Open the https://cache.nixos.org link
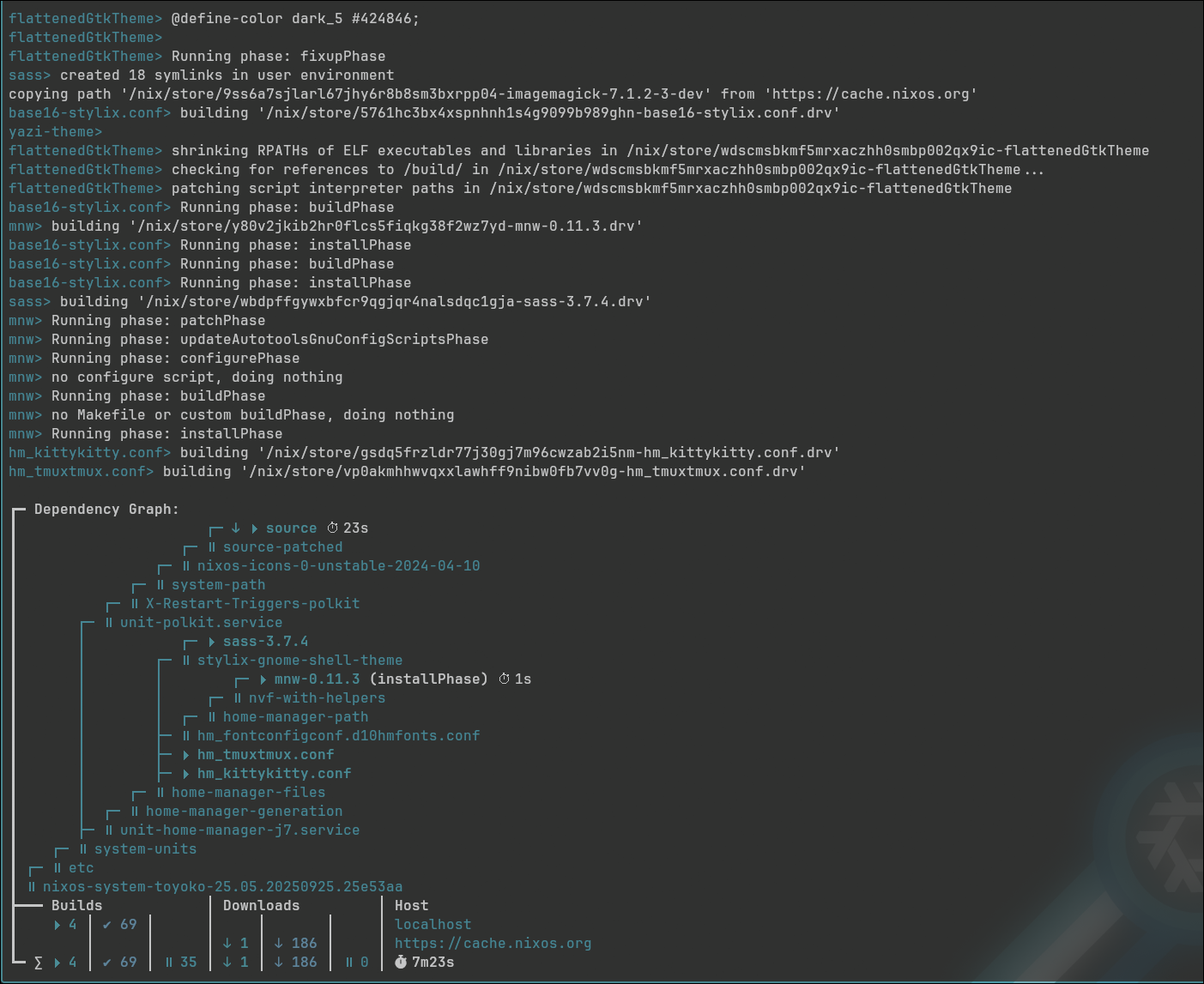The image size is (1204, 984). [492, 943]
